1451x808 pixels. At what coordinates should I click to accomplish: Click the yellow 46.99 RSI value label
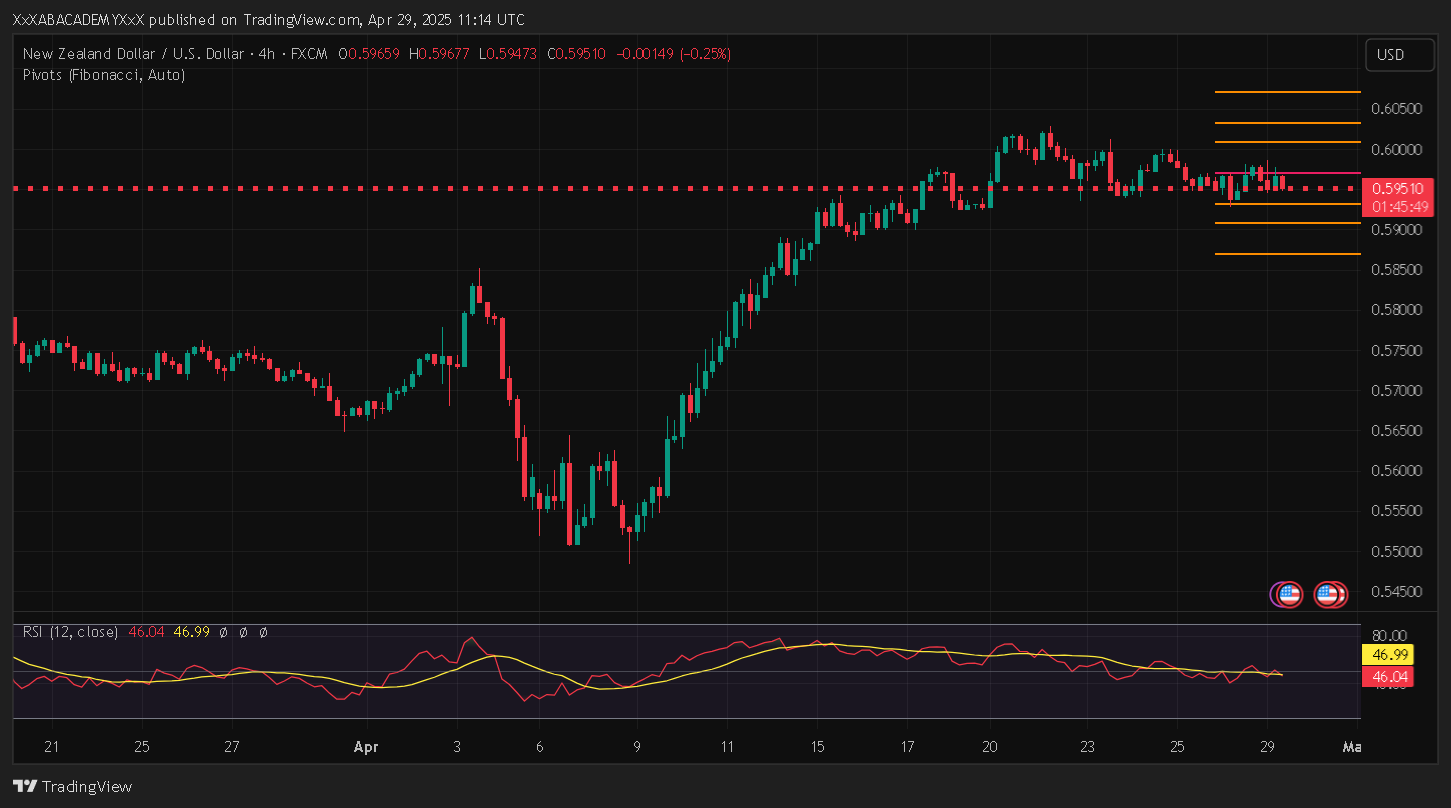click(1391, 655)
